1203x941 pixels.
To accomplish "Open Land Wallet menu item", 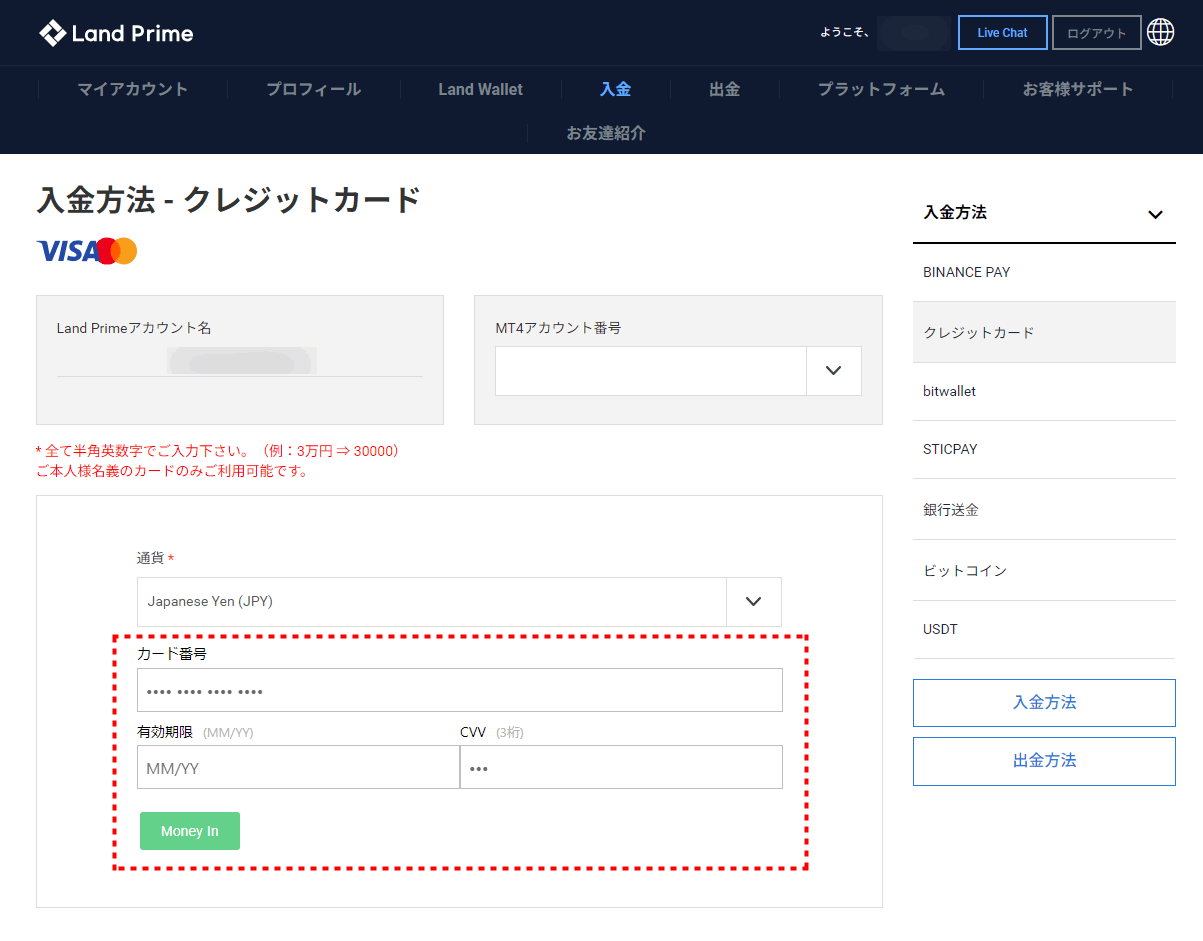I will (x=480, y=89).
